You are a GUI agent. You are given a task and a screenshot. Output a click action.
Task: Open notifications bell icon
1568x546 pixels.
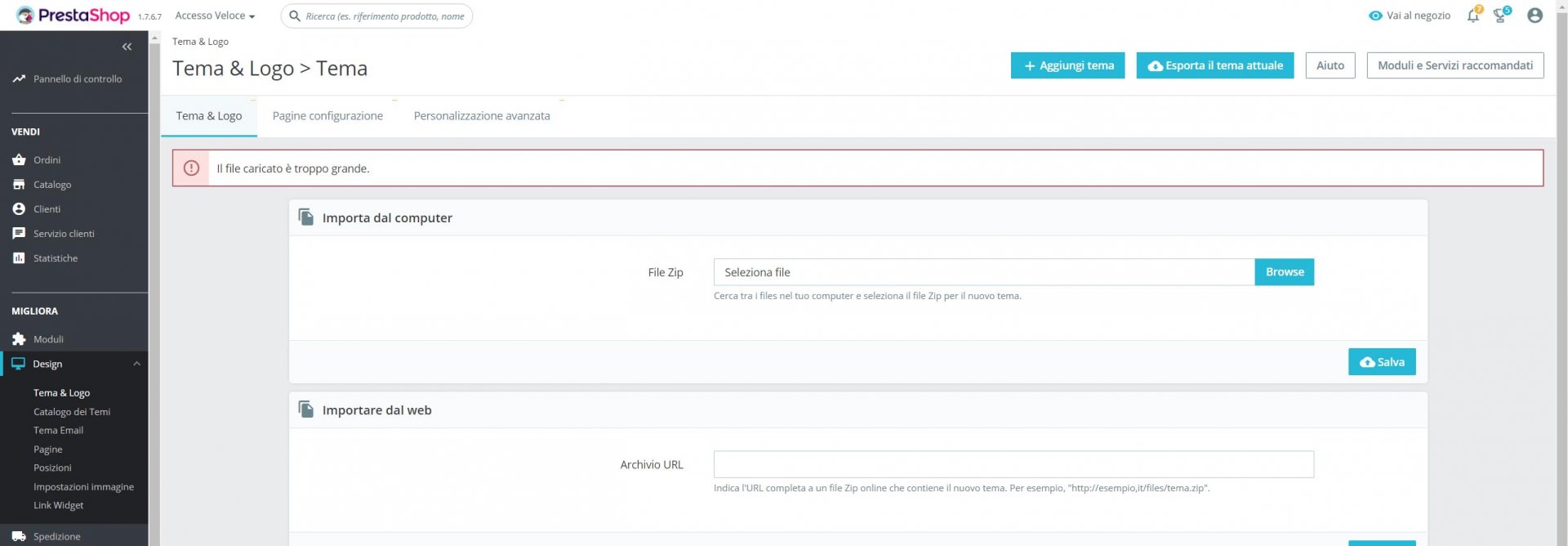pos(1473,16)
